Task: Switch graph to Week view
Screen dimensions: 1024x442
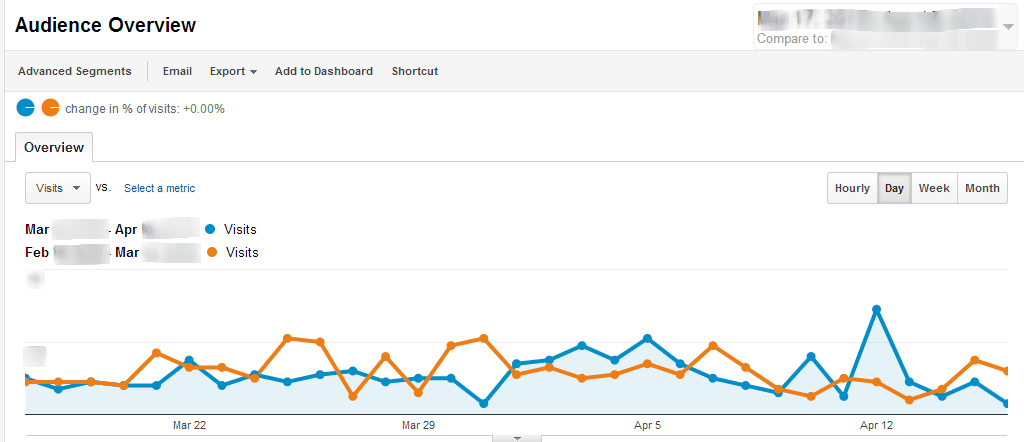Action: point(934,188)
